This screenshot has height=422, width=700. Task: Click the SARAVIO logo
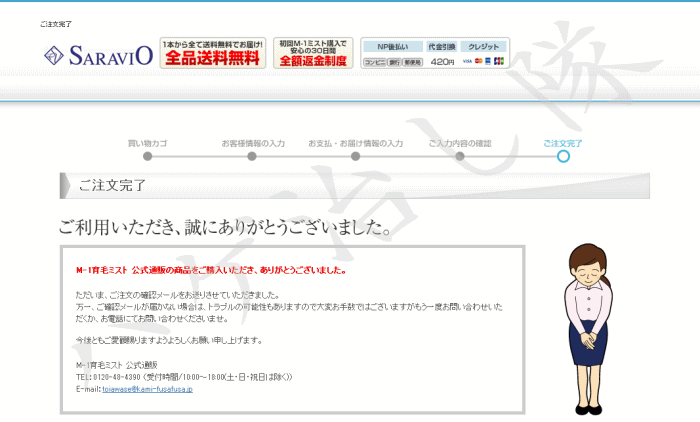click(98, 55)
